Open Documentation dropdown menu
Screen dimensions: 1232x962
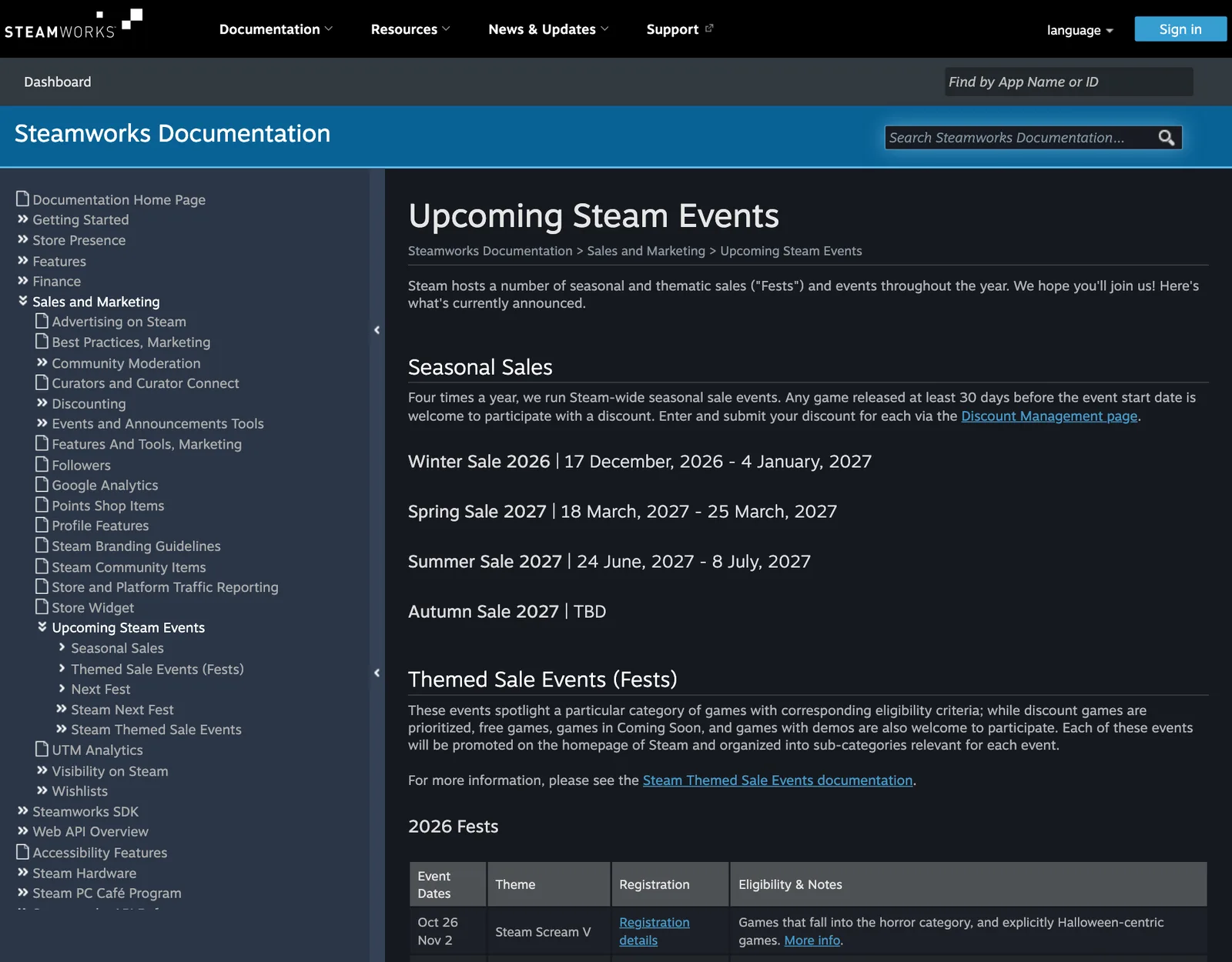[x=276, y=29]
